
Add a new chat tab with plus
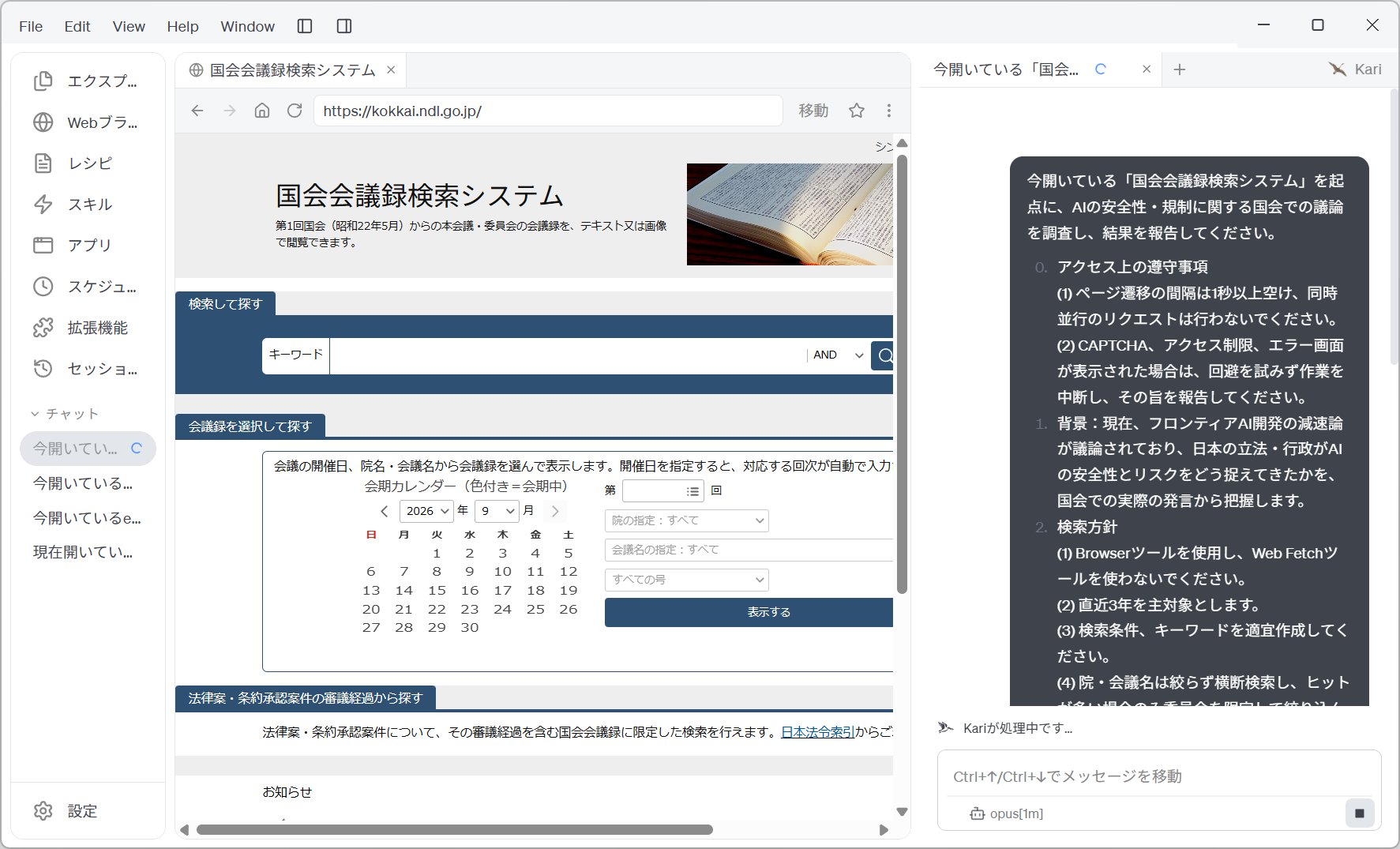click(1180, 69)
